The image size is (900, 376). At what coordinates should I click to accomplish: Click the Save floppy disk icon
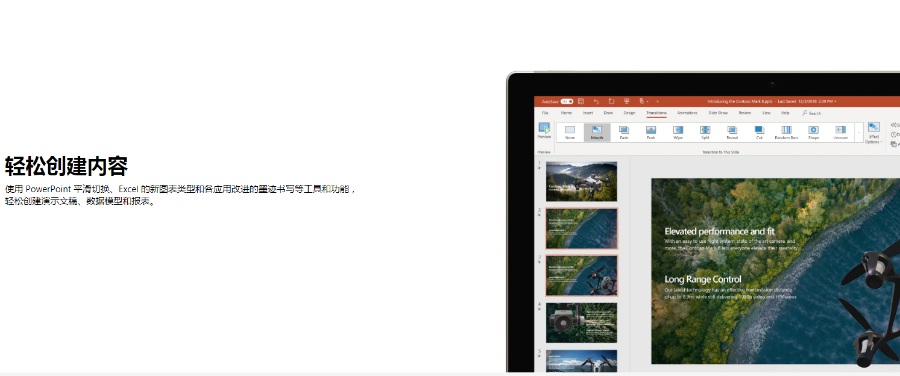point(581,102)
